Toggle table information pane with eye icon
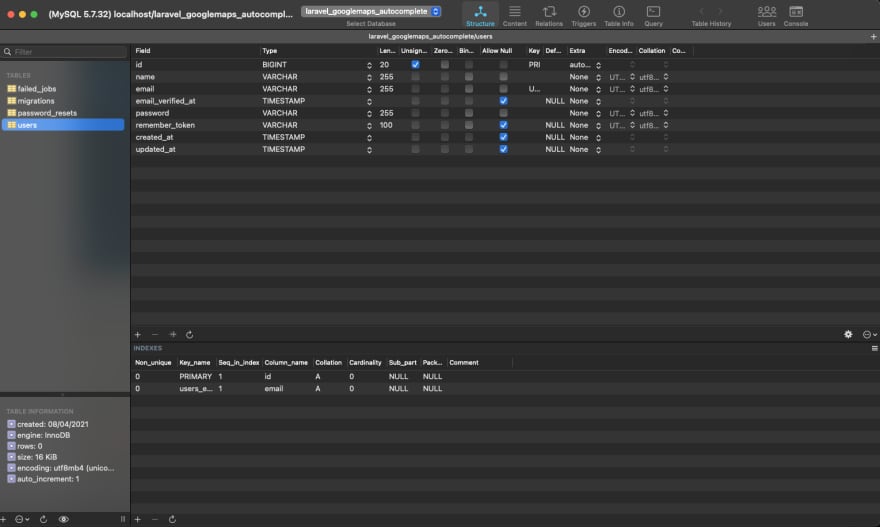Viewport: 880px width, 527px height. coord(64,519)
